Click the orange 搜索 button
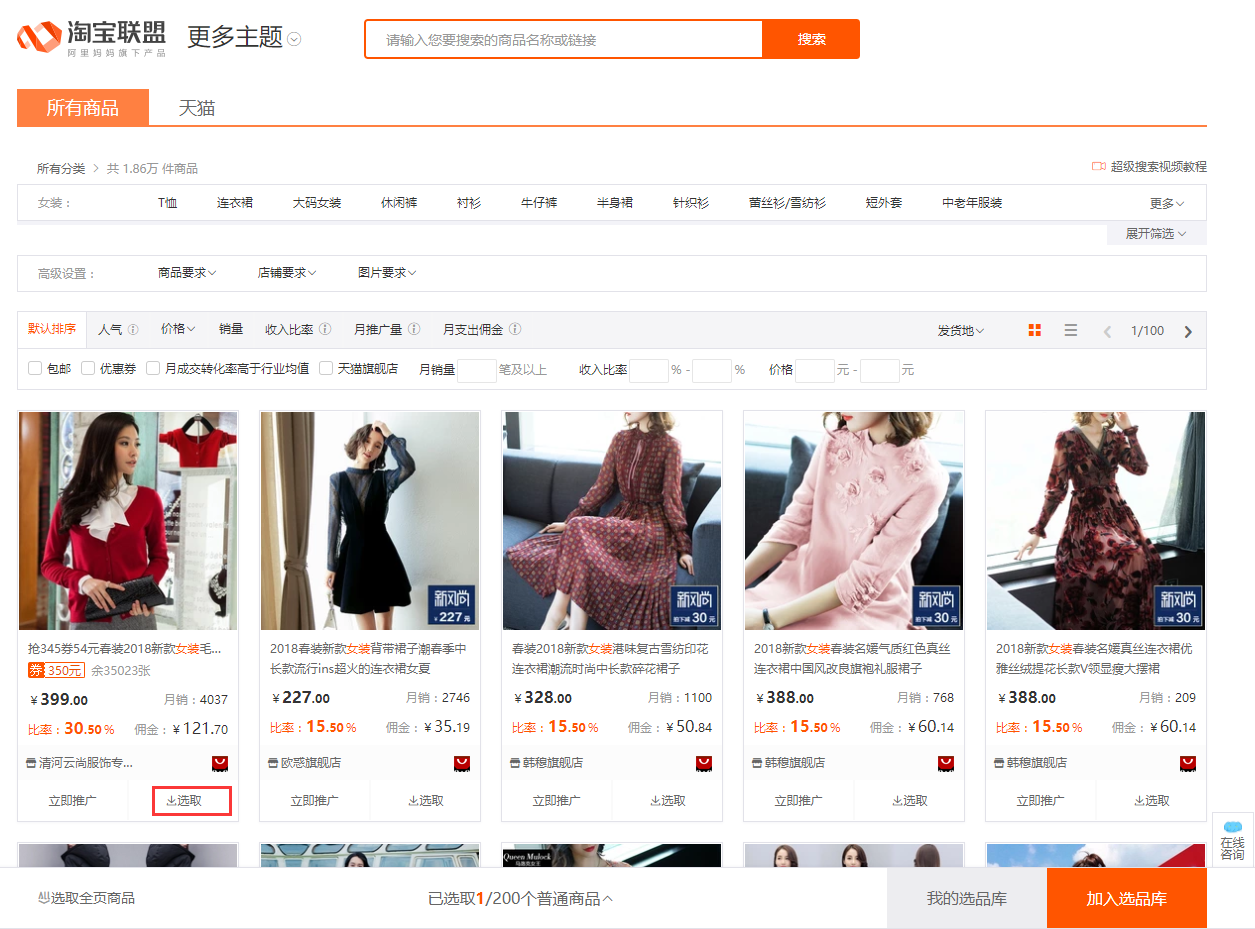Viewport: 1255px width, 929px height. [811, 39]
